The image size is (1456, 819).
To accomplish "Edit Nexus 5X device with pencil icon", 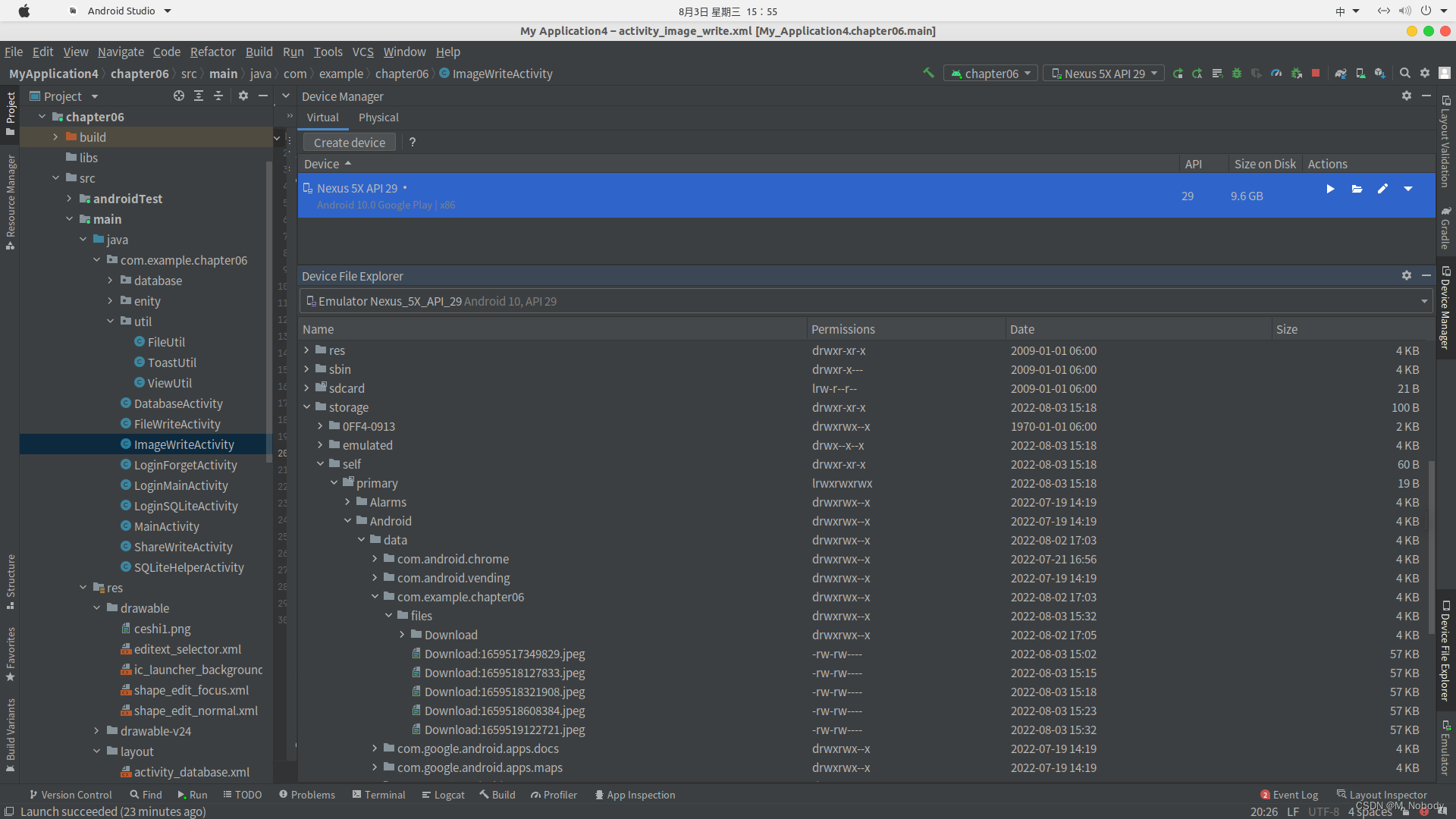I will 1382,189.
